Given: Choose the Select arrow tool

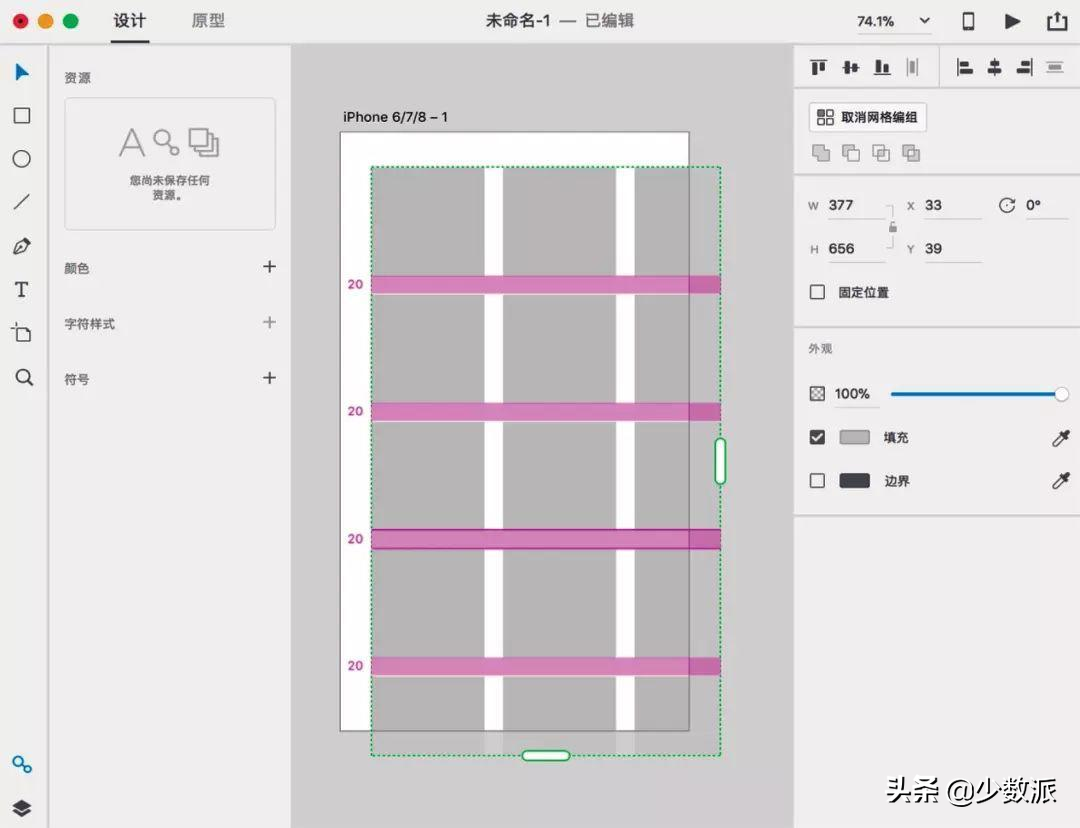Looking at the screenshot, I should [22, 72].
